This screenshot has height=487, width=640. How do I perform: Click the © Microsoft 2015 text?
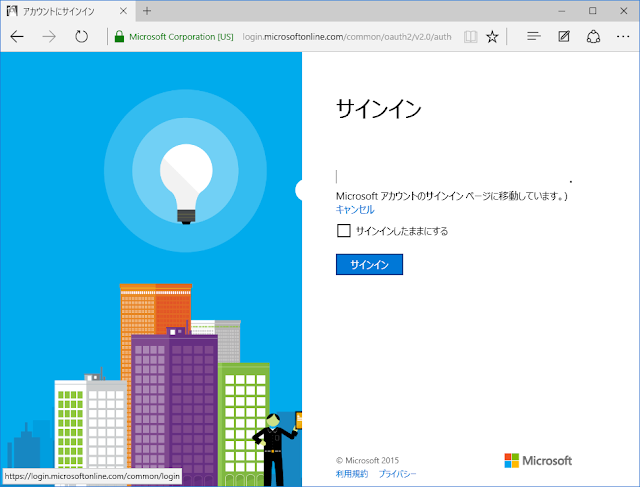pyautogui.click(x=367, y=460)
